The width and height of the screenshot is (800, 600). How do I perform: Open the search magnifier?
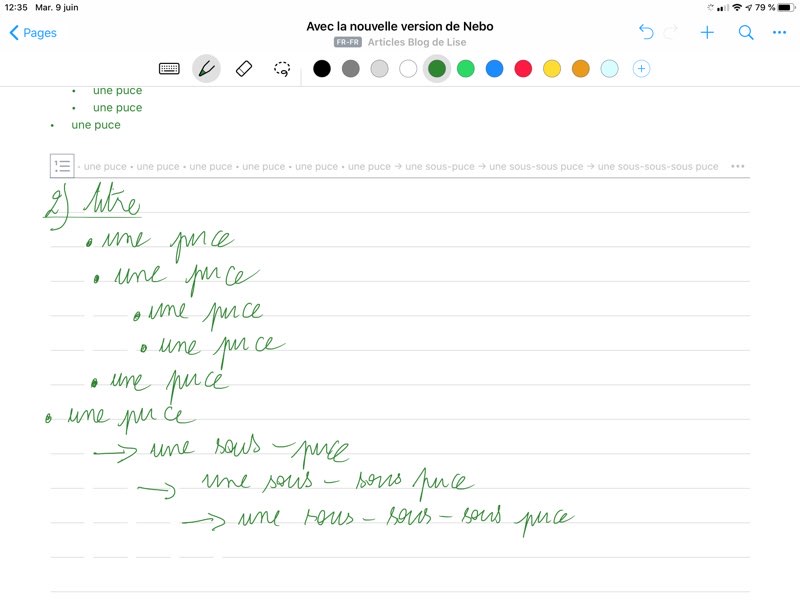(745, 33)
